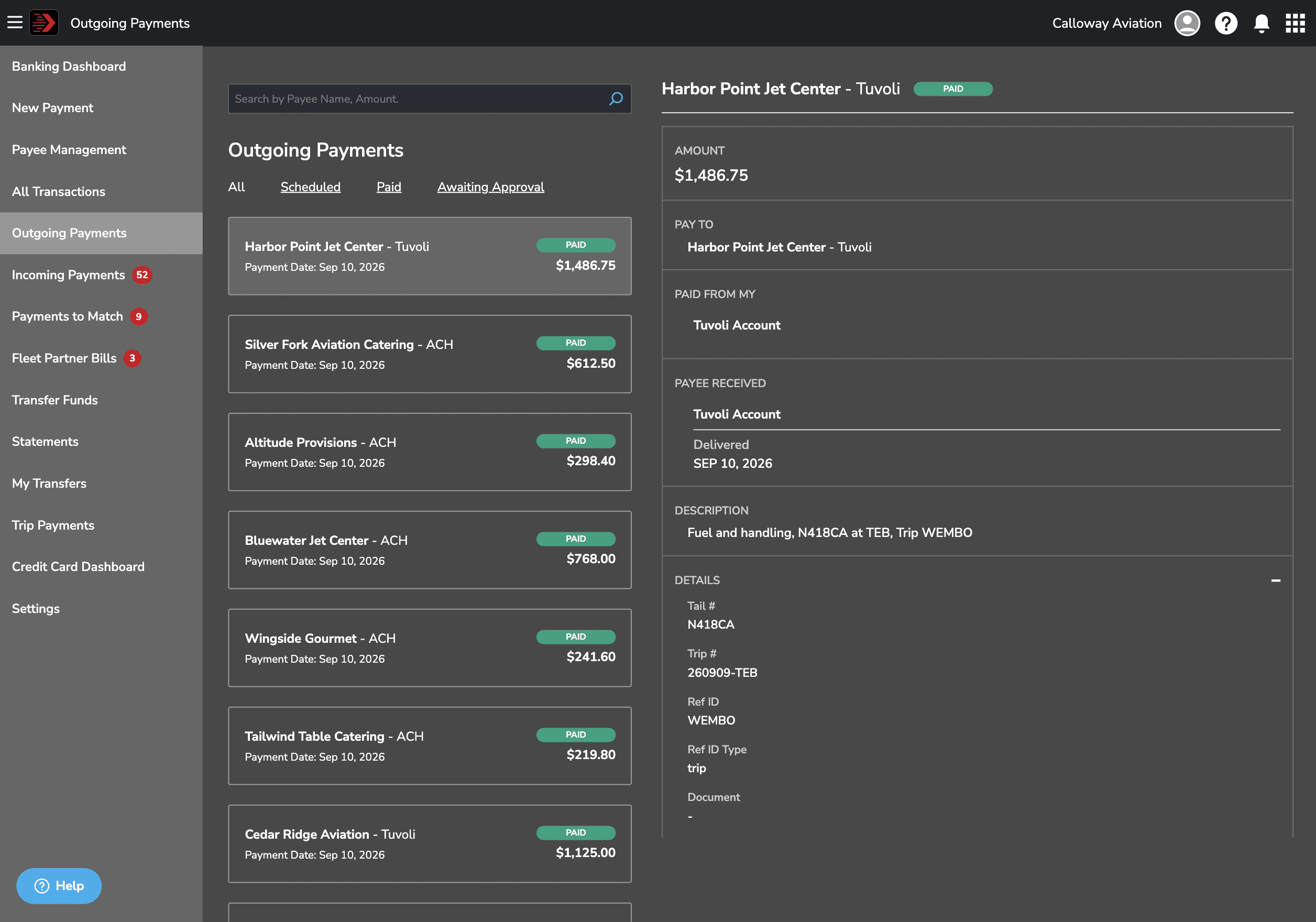1316x922 pixels.
Task: Click the PAID badge in detail header
Action: (x=952, y=89)
